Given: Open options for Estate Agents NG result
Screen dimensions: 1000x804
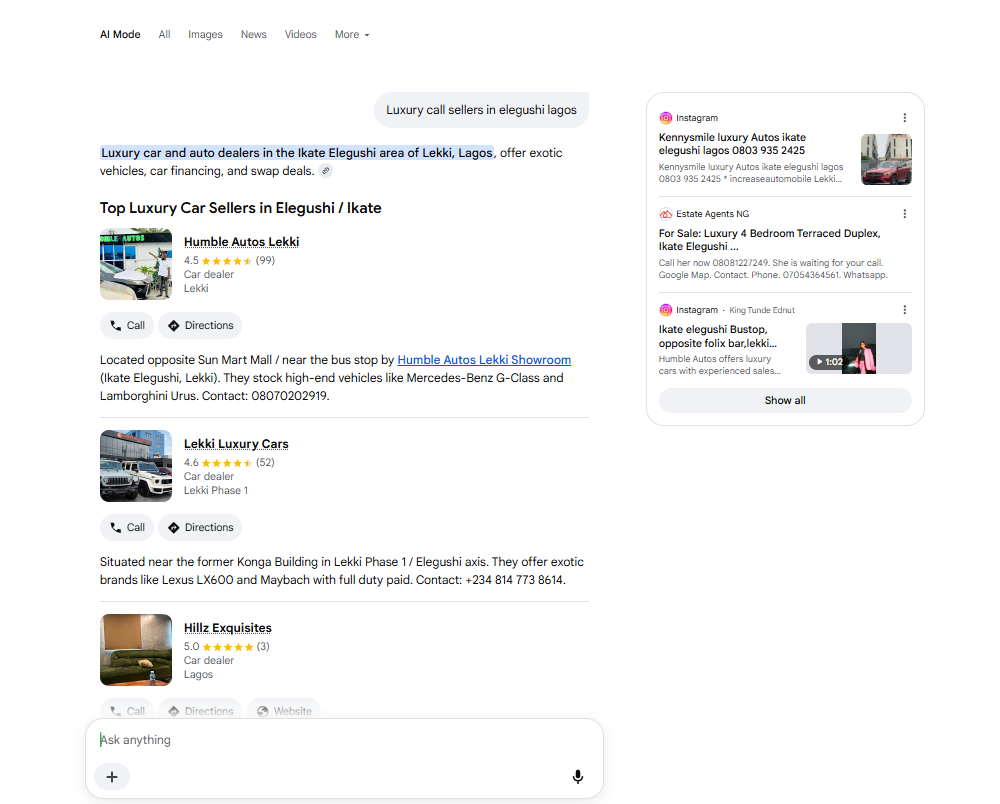Looking at the screenshot, I should pyautogui.click(x=904, y=214).
